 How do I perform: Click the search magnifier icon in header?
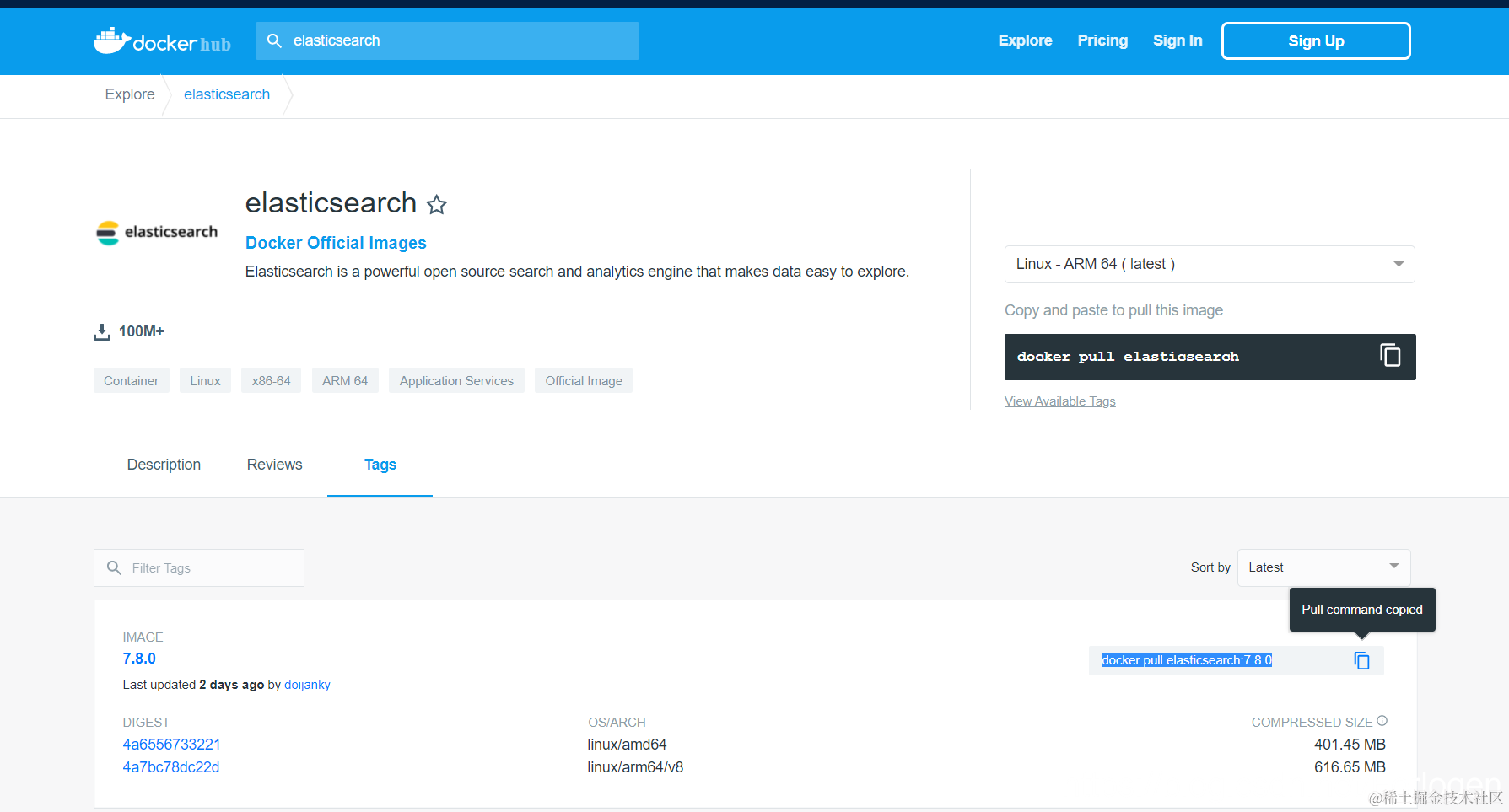[274, 40]
